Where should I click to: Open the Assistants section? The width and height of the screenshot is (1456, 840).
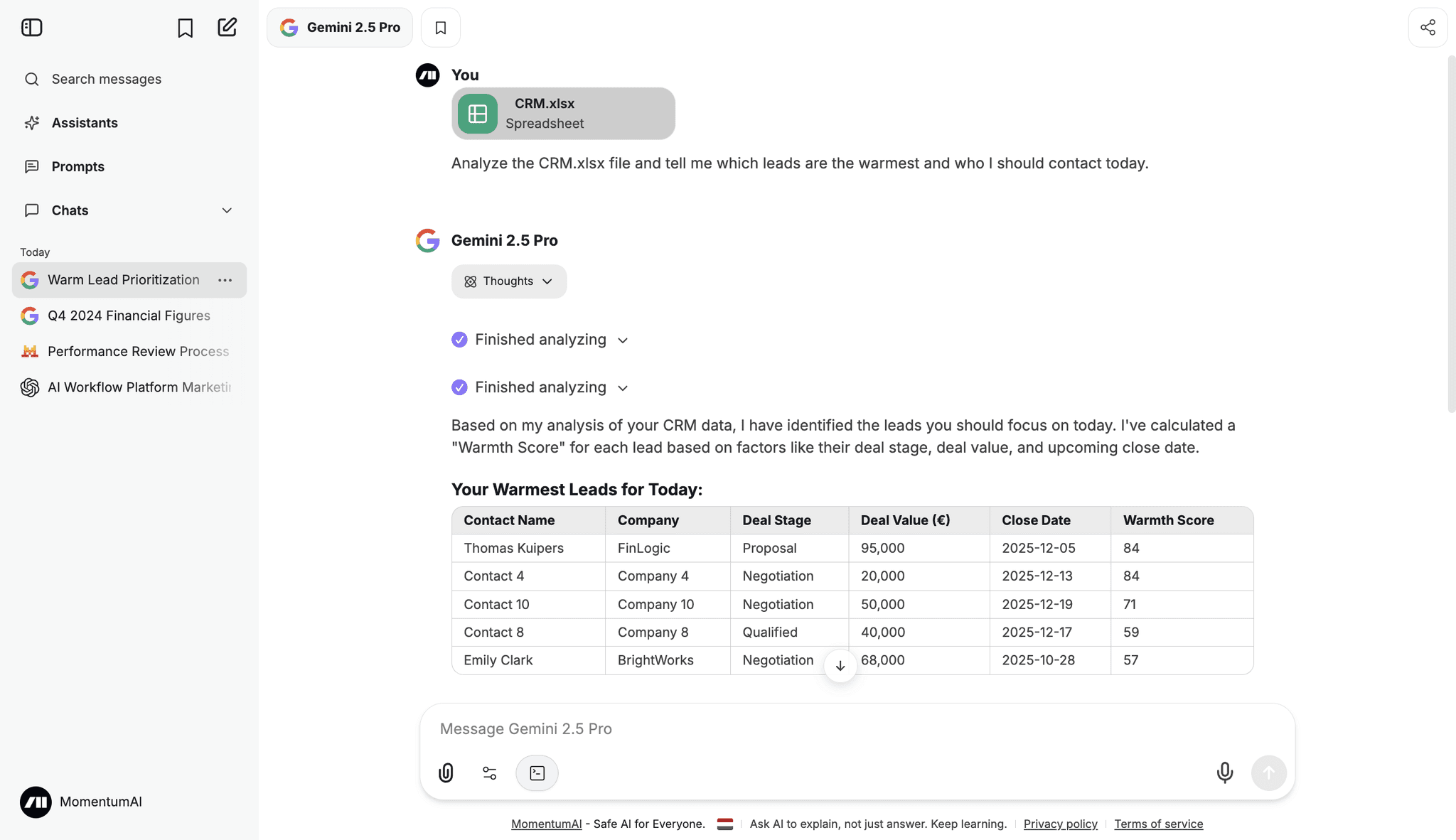84,123
